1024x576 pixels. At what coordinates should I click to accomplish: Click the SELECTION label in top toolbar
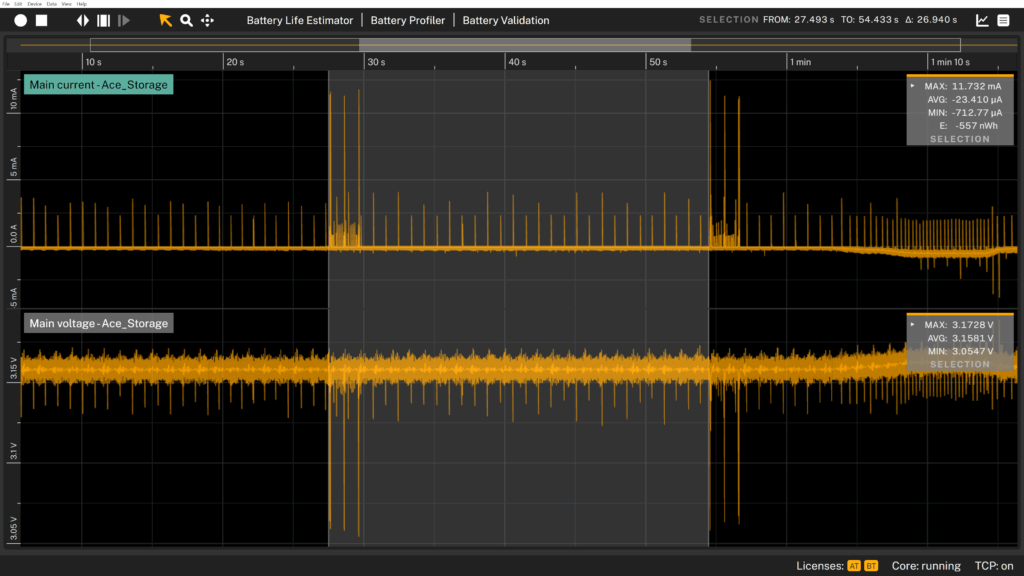click(x=729, y=20)
